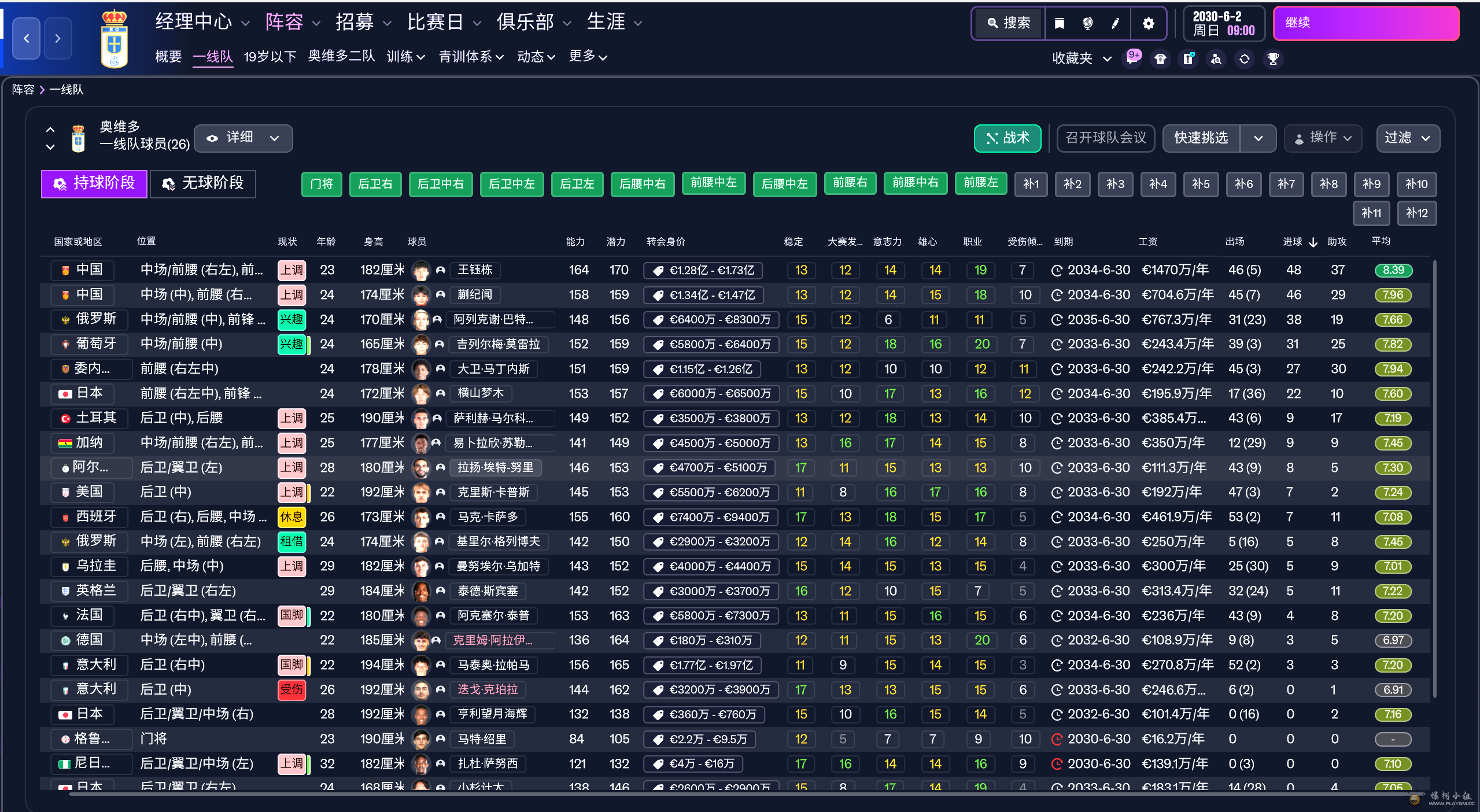Expand the 快速挑选 arrow dropdown
The width and height of the screenshot is (1480, 812).
1258,138
